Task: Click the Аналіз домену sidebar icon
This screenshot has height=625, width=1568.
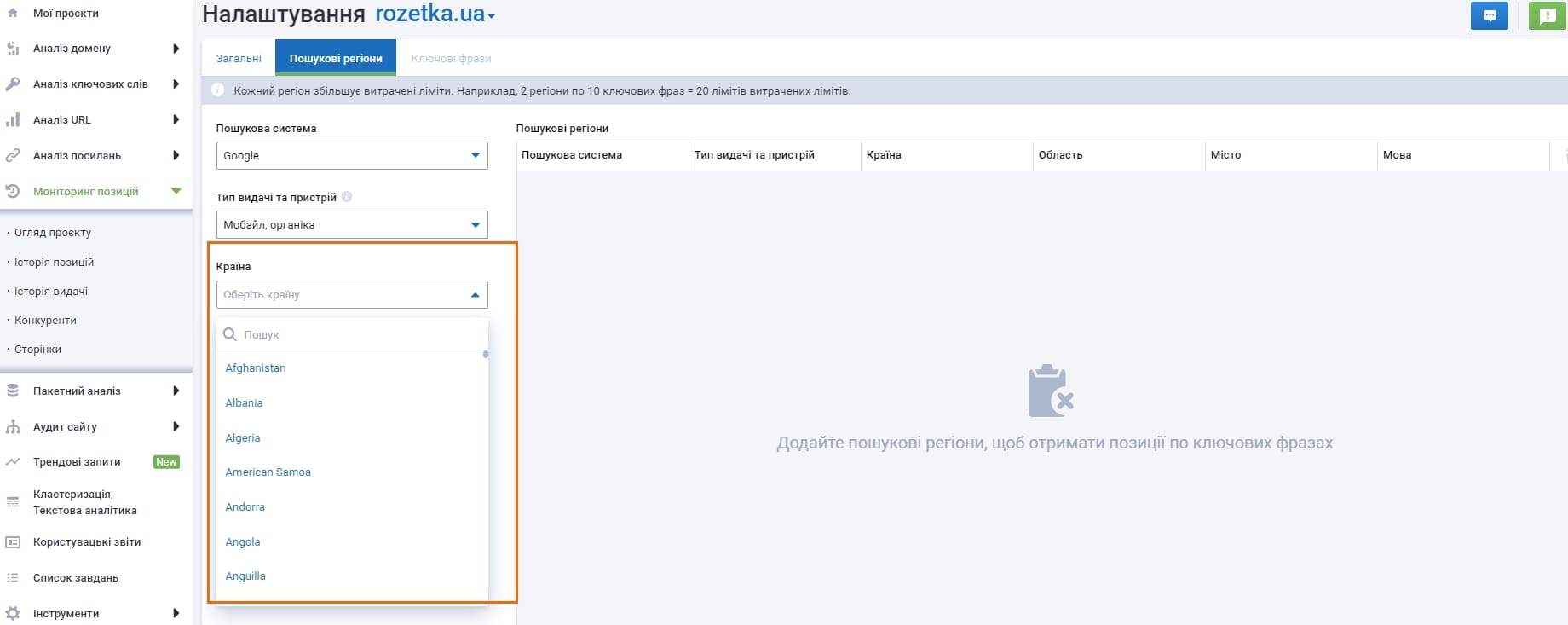Action: 13,49
